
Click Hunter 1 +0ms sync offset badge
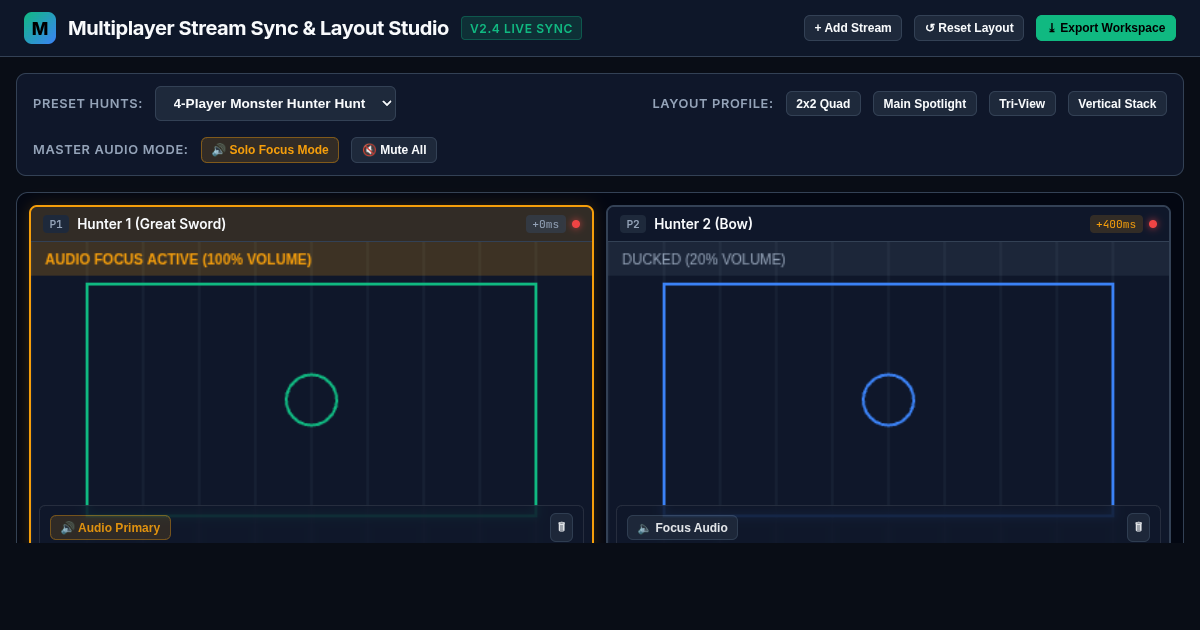pos(546,224)
